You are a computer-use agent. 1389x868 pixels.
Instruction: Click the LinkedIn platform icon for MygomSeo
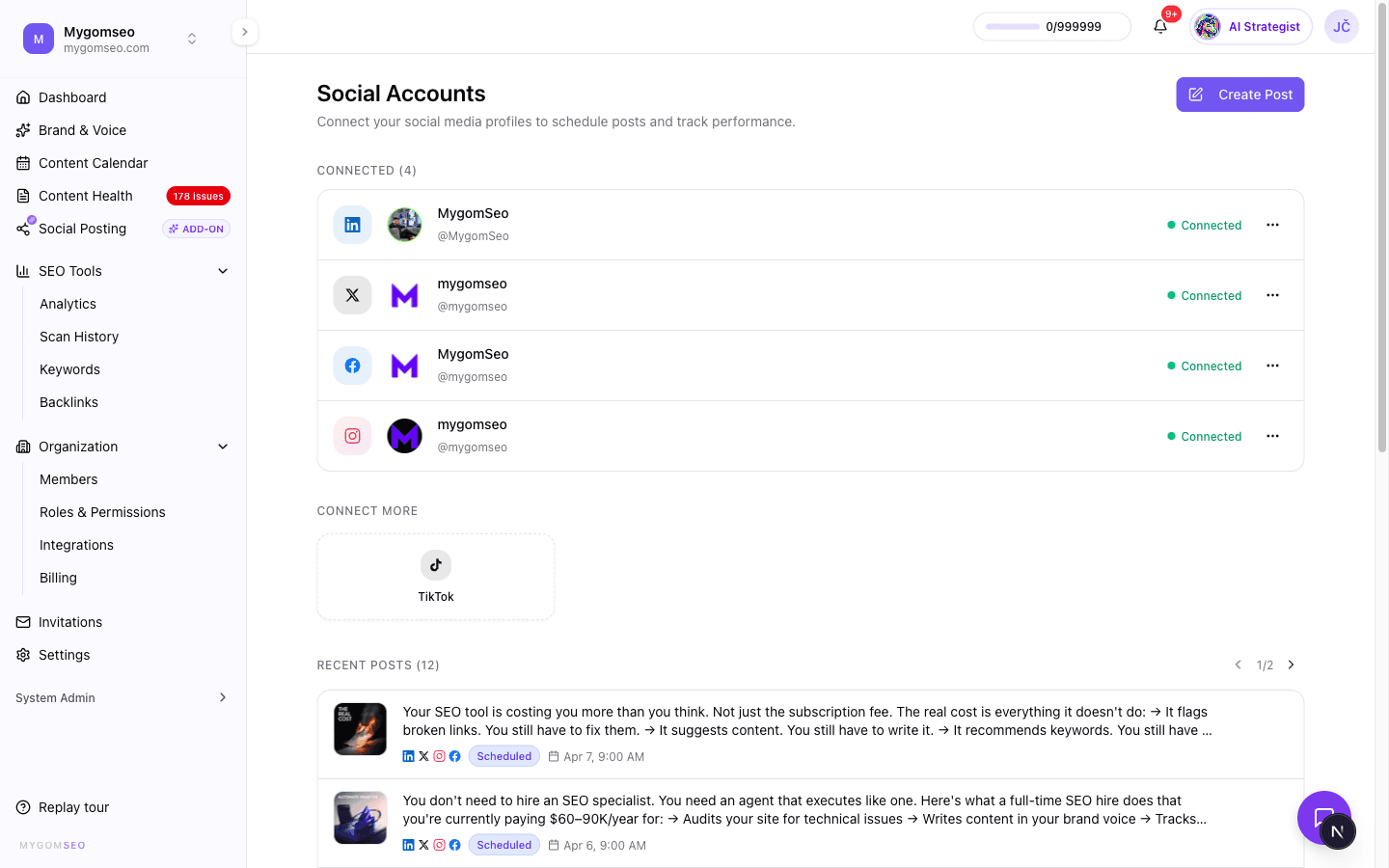click(352, 224)
